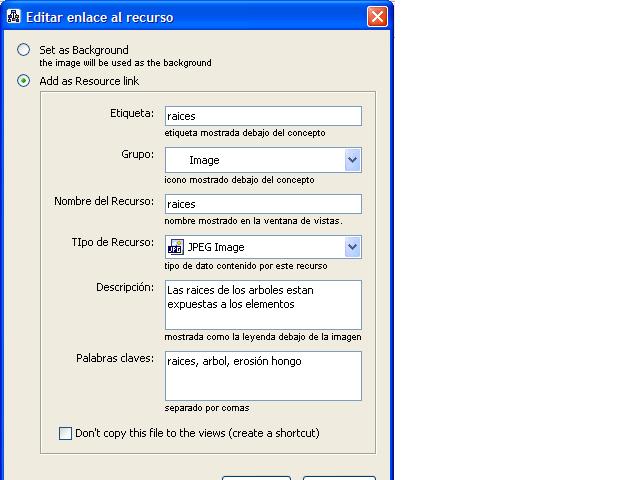Close the Editar enlace al recurso dialog
The width and height of the screenshot is (640, 480).
tap(377, 17)
